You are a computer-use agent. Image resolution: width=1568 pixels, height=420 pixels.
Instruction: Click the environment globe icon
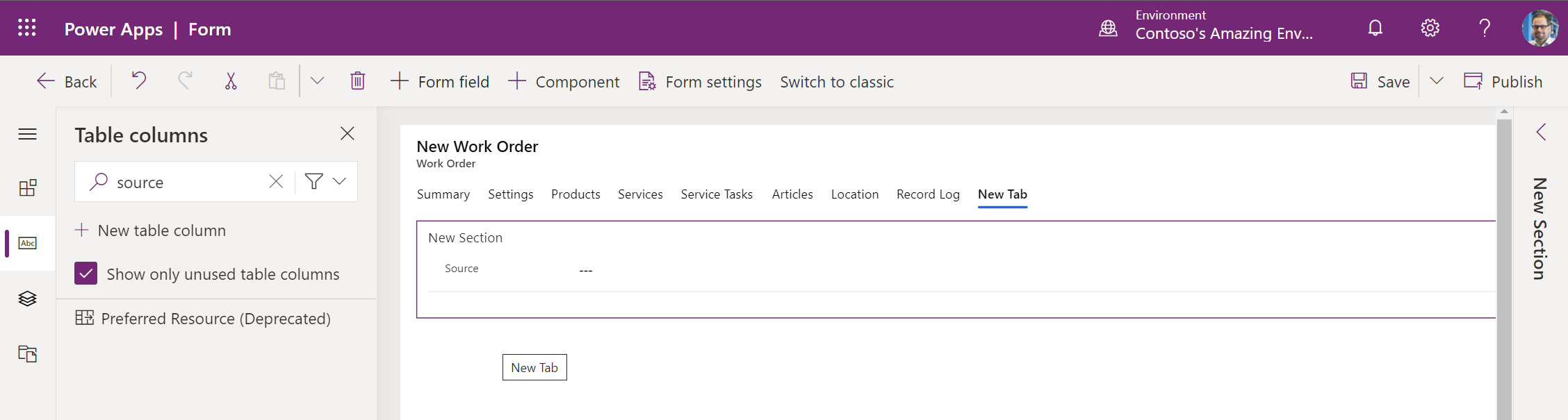pos(1108,28)
